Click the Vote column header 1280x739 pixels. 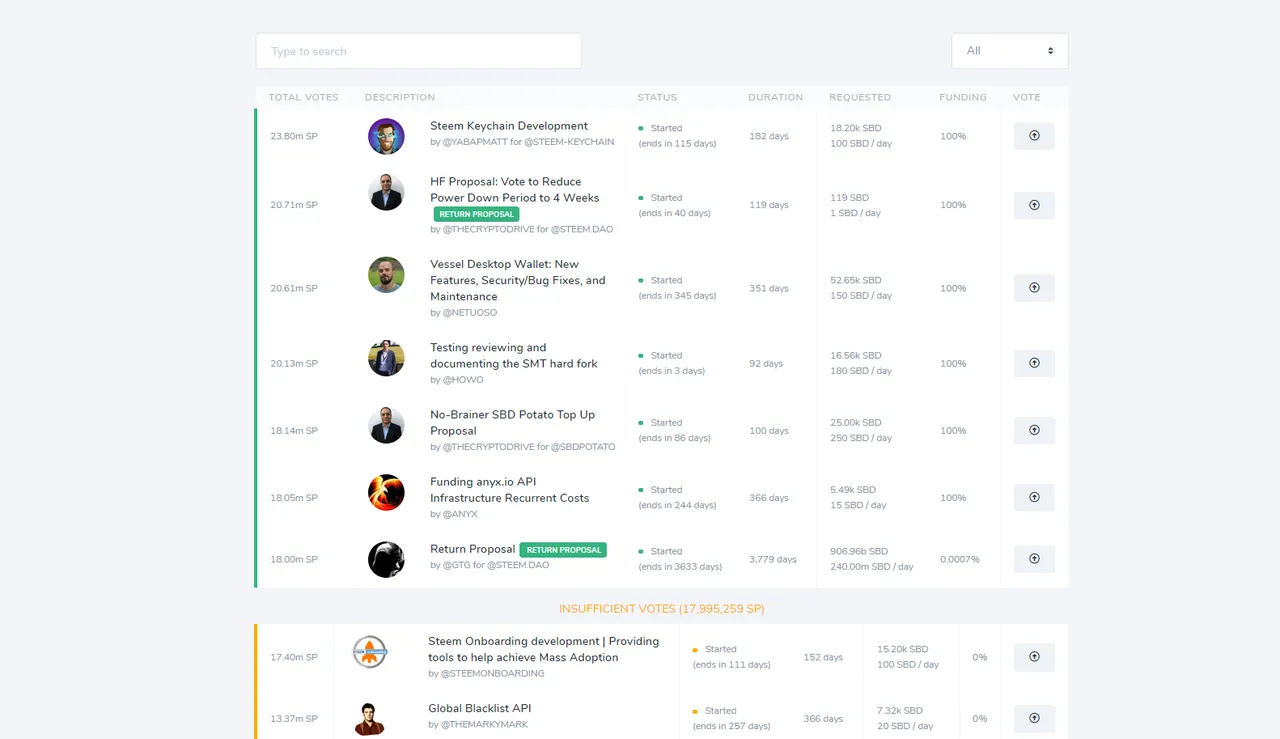click(x=1027, y=97)
